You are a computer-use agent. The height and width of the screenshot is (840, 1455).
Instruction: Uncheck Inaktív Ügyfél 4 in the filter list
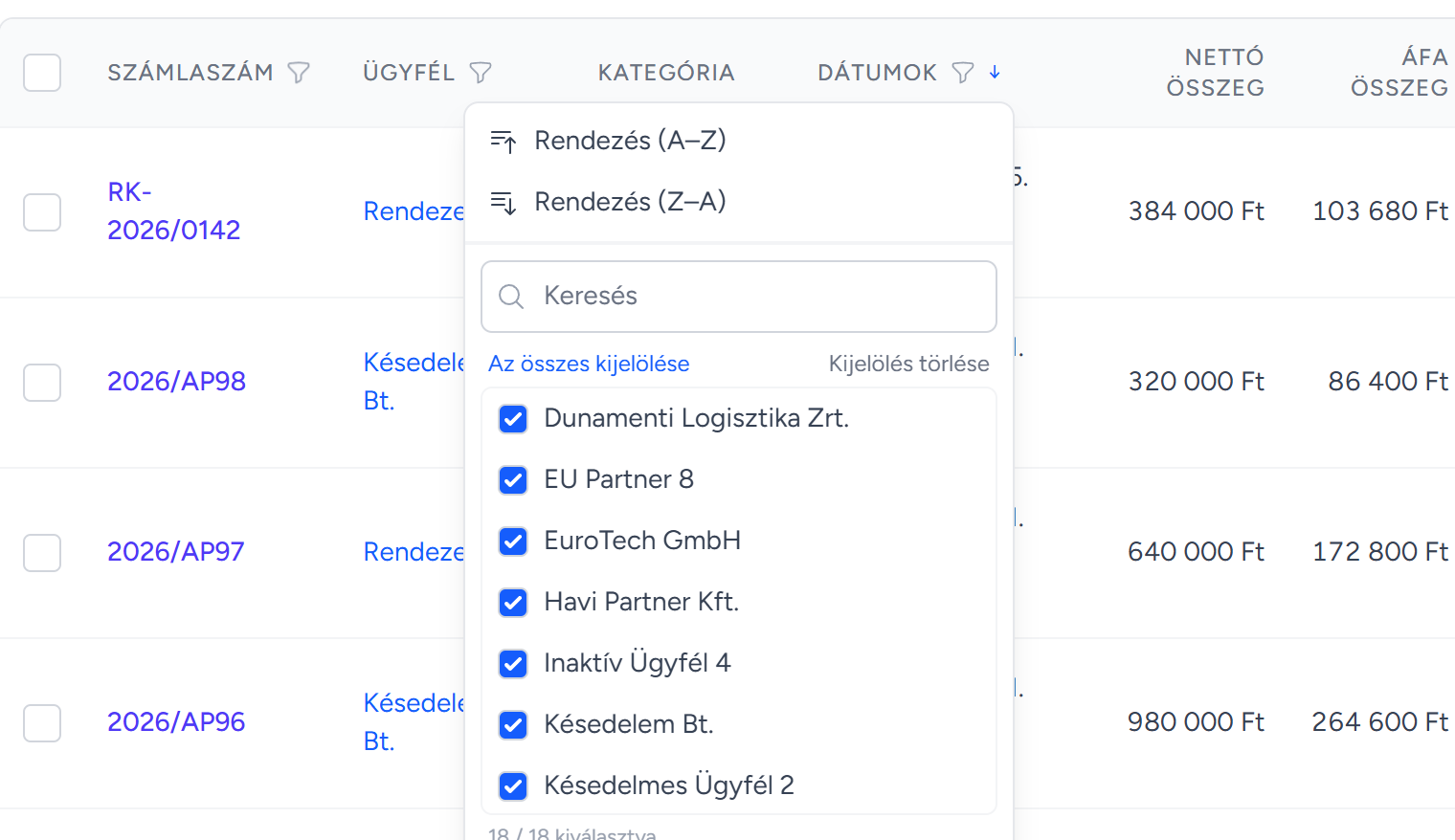pyautogui.click(x=513, y=664)
